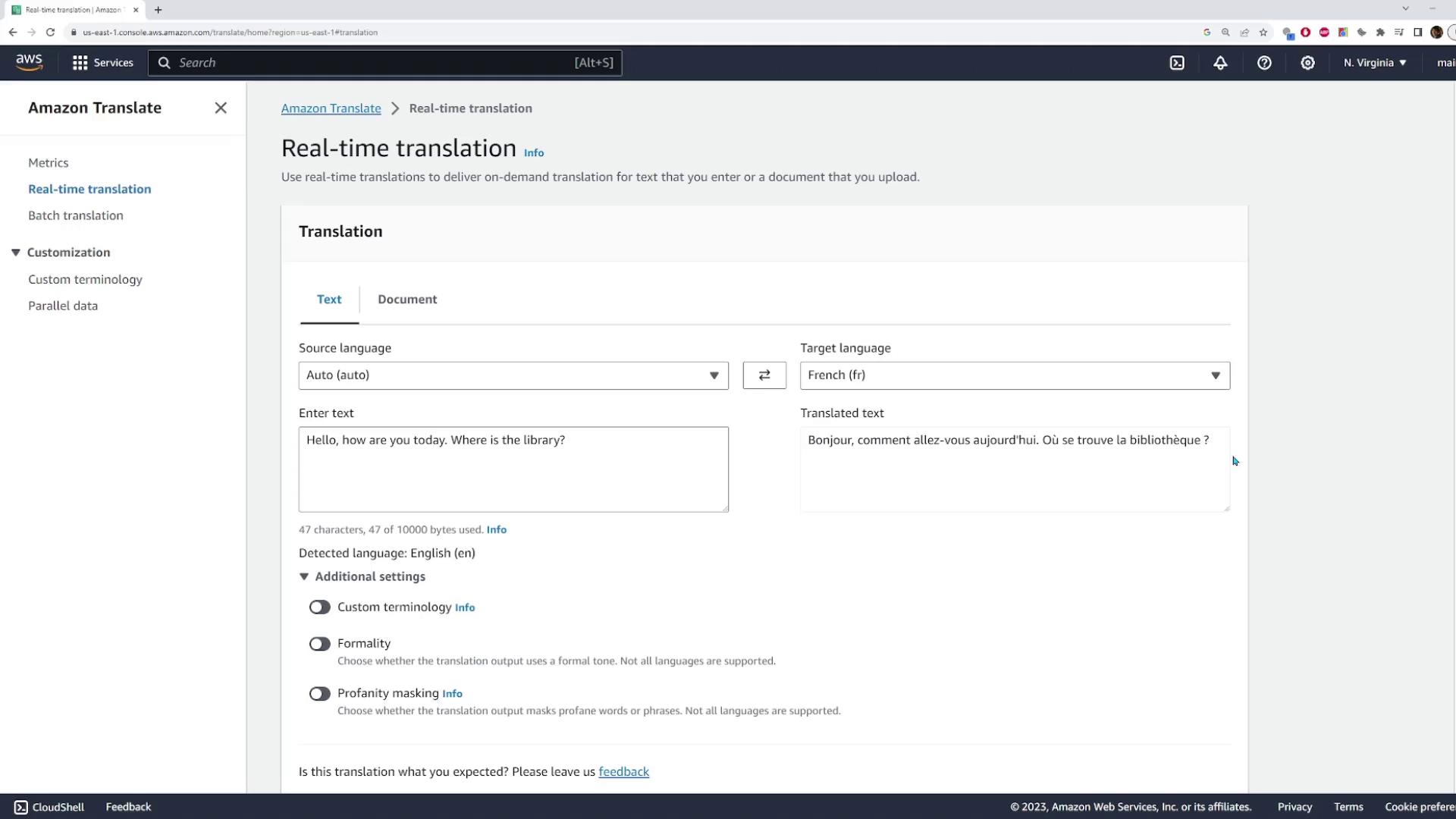
Task: Click the Amazon Translate breadcrumb link
Action: [x=331, y=108]
